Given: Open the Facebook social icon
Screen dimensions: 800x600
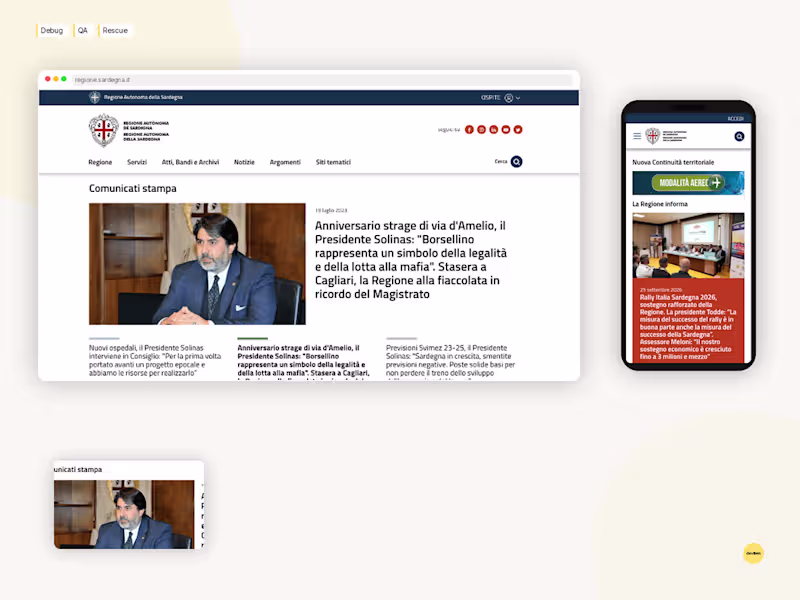Looking at the screenshot, I should [x=469, y=130].
